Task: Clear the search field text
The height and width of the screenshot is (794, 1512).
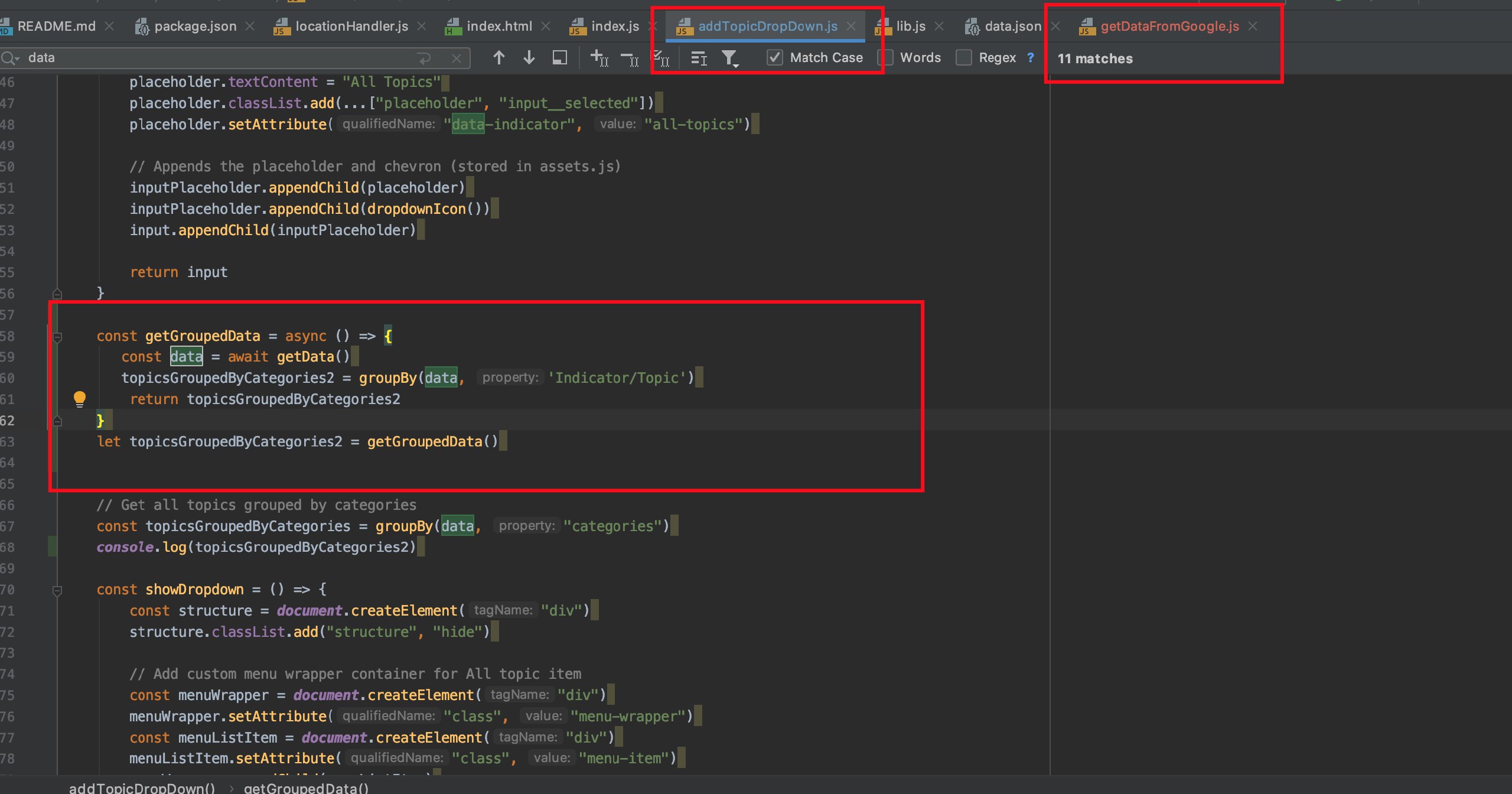Action: (456, 58)
